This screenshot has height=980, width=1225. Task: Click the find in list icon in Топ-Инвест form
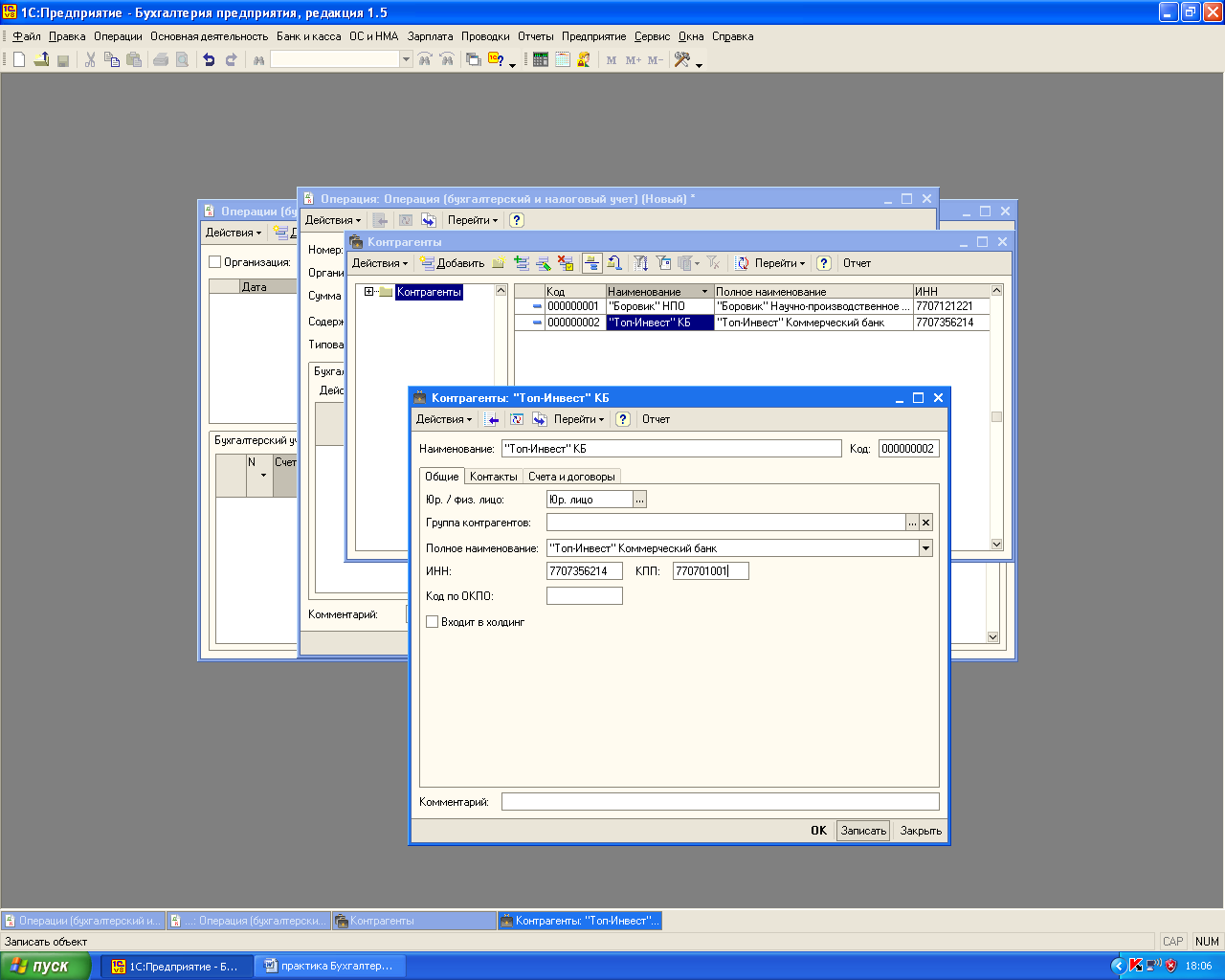[x=493, y=419]
